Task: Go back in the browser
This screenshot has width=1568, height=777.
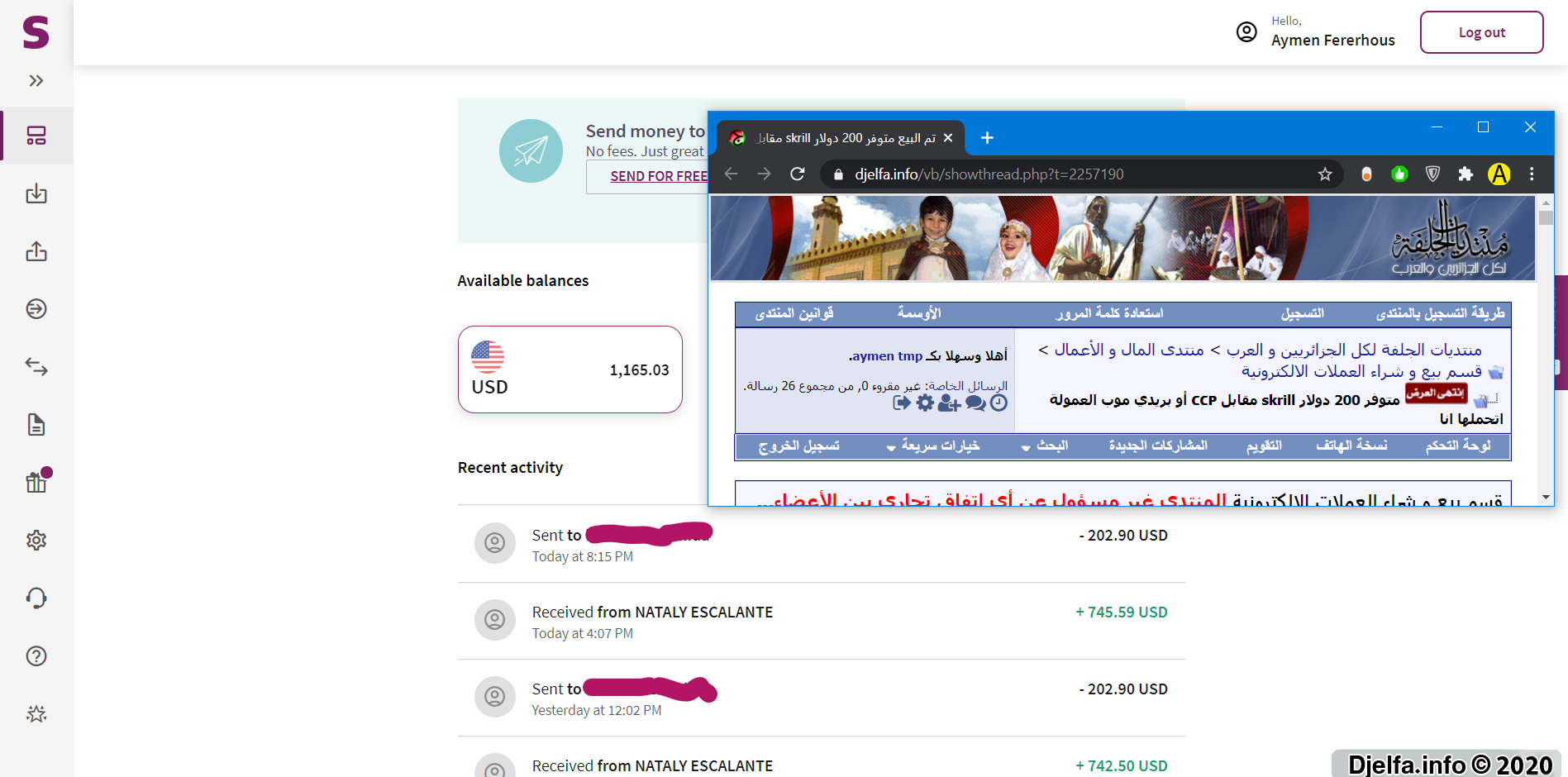Action: (x=731, y=174)
